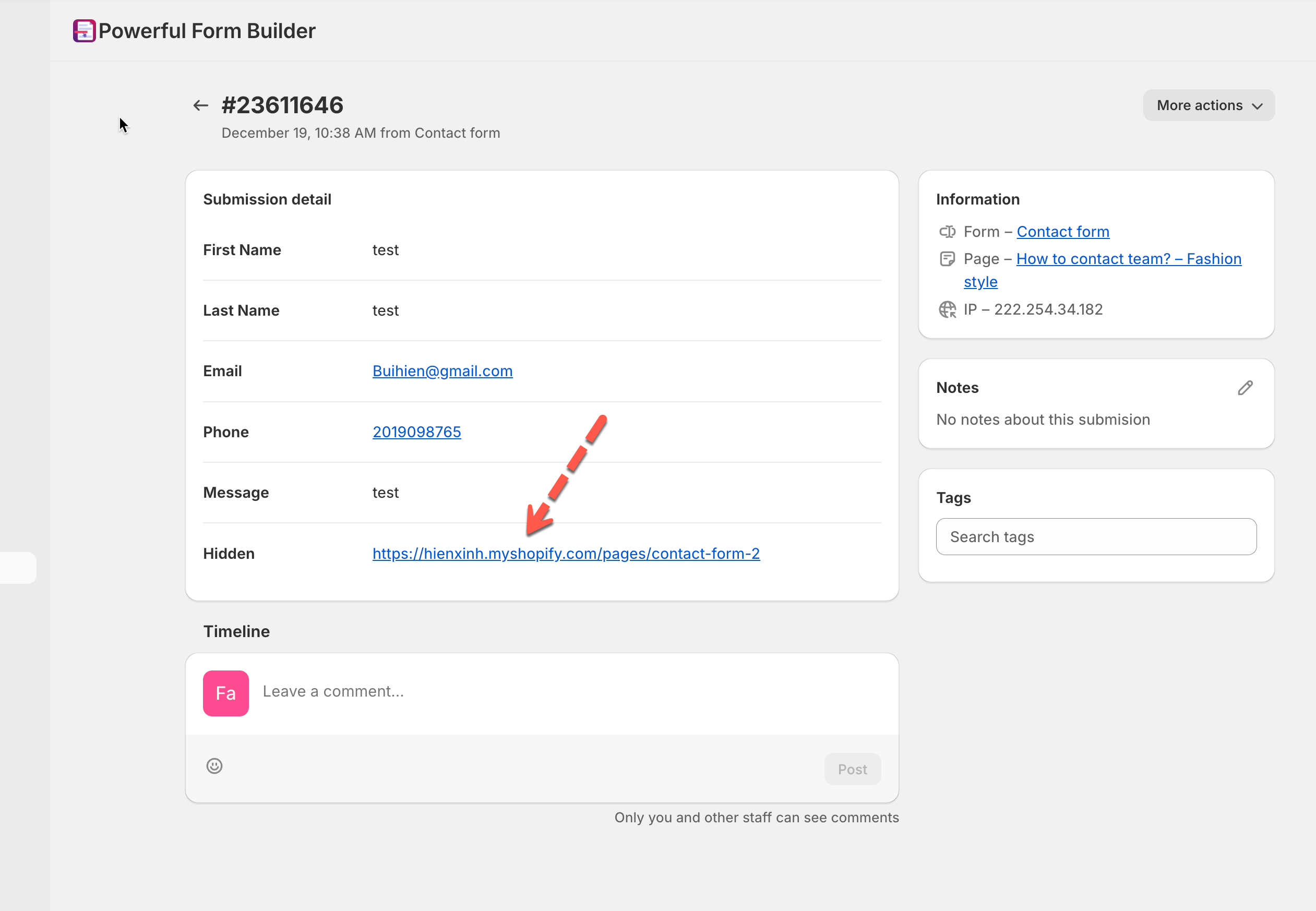Image resolution: width=1316 pixels, height=911 pixels.
Task: Click the Post comment button
Action: click(x=852, y=770)
